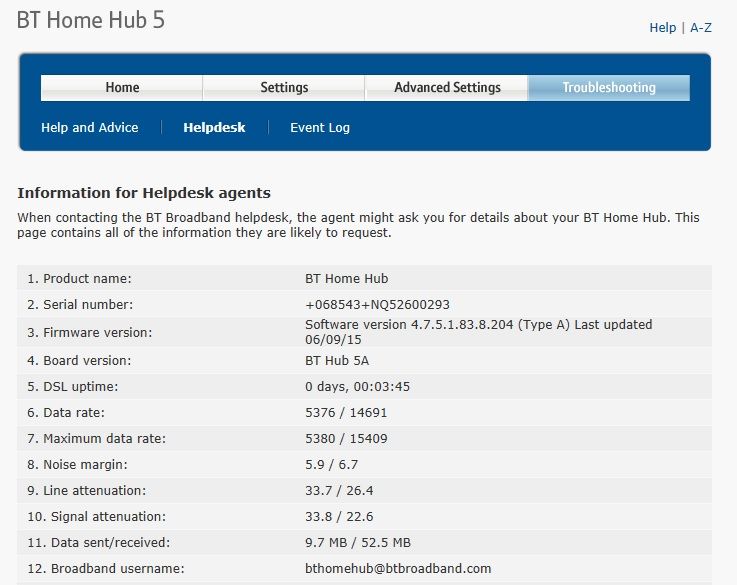Click the '8. Noise margin:' label
Viewport: 737px width, 585px height.
click(78, 465)
